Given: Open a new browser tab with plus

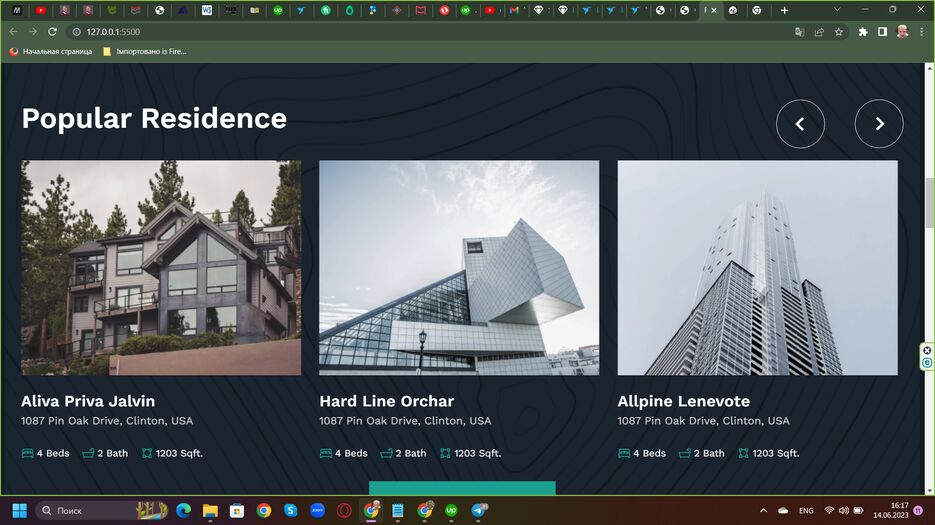Looking at the screenshot, I should [x=784, y=10].
